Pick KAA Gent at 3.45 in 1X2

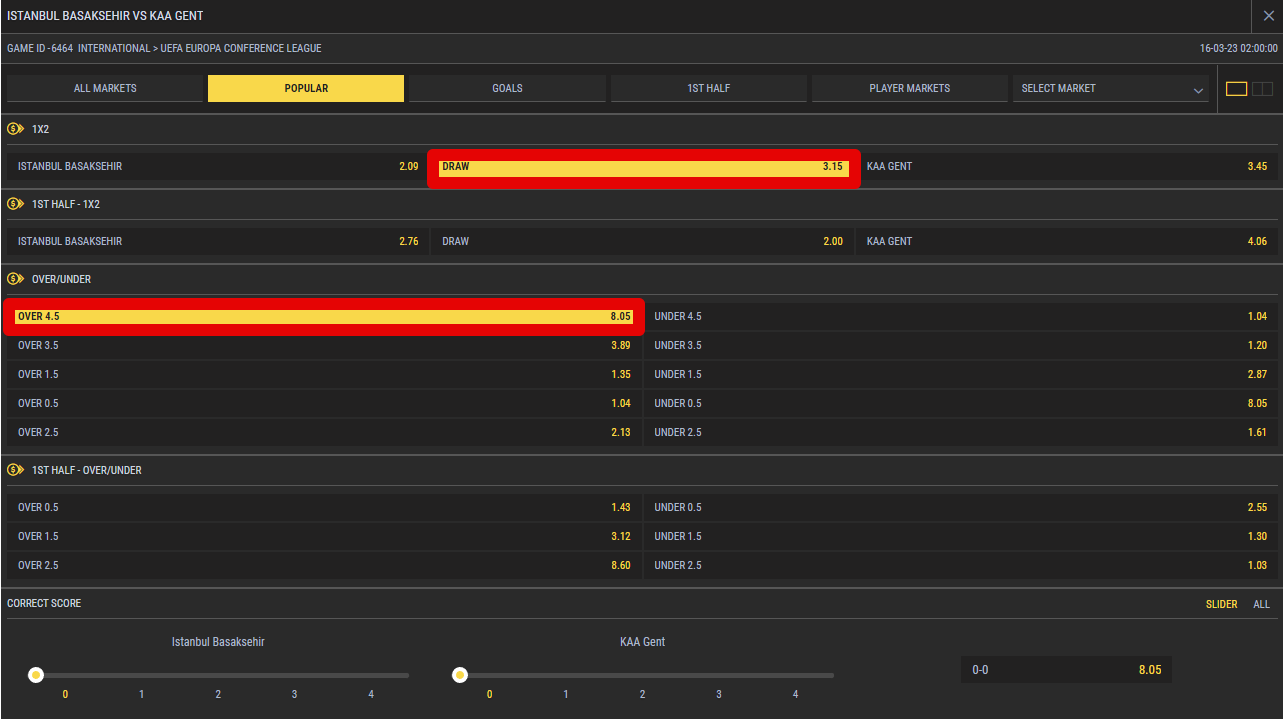click(1067, 166)
